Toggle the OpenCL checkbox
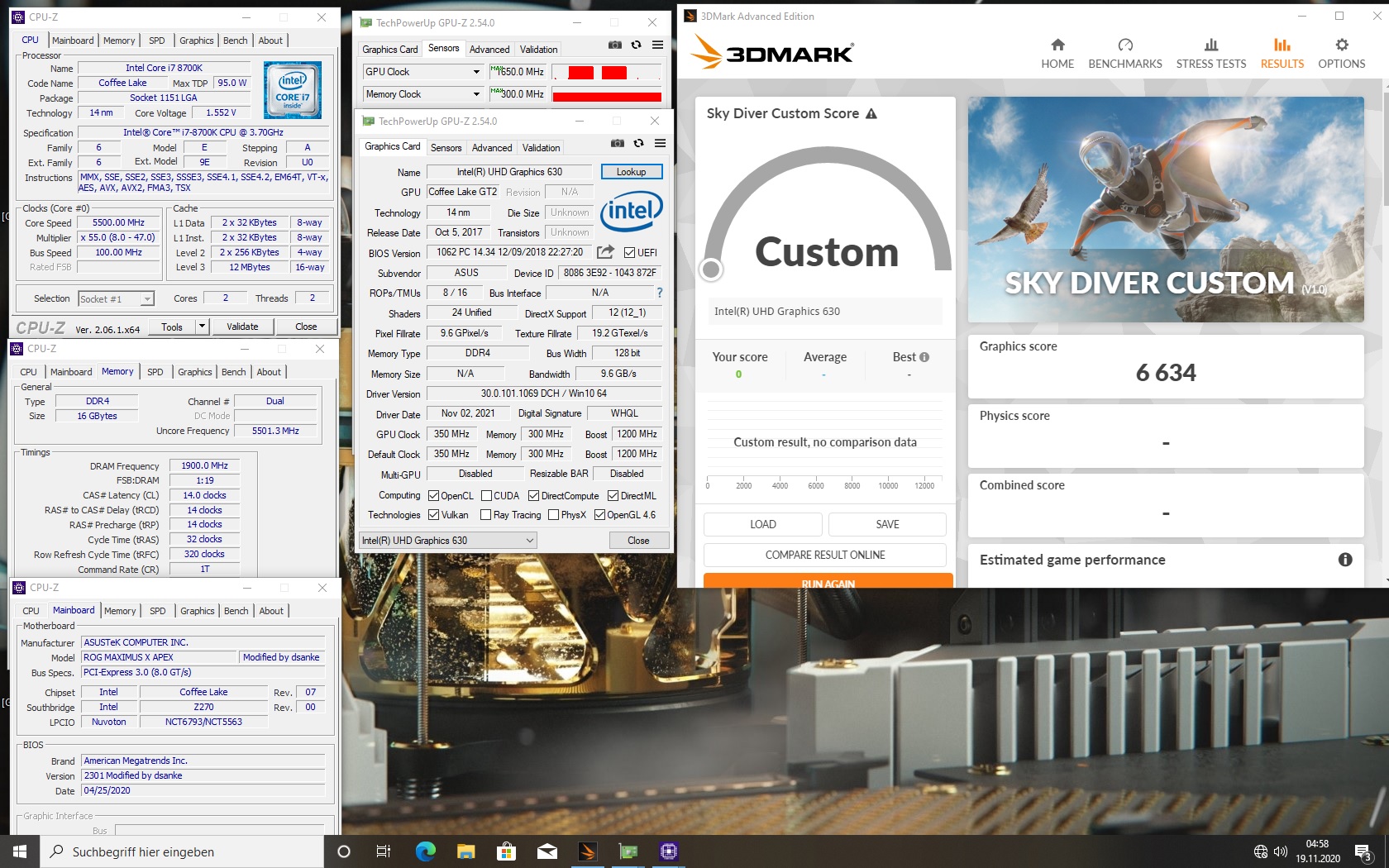 433,496
